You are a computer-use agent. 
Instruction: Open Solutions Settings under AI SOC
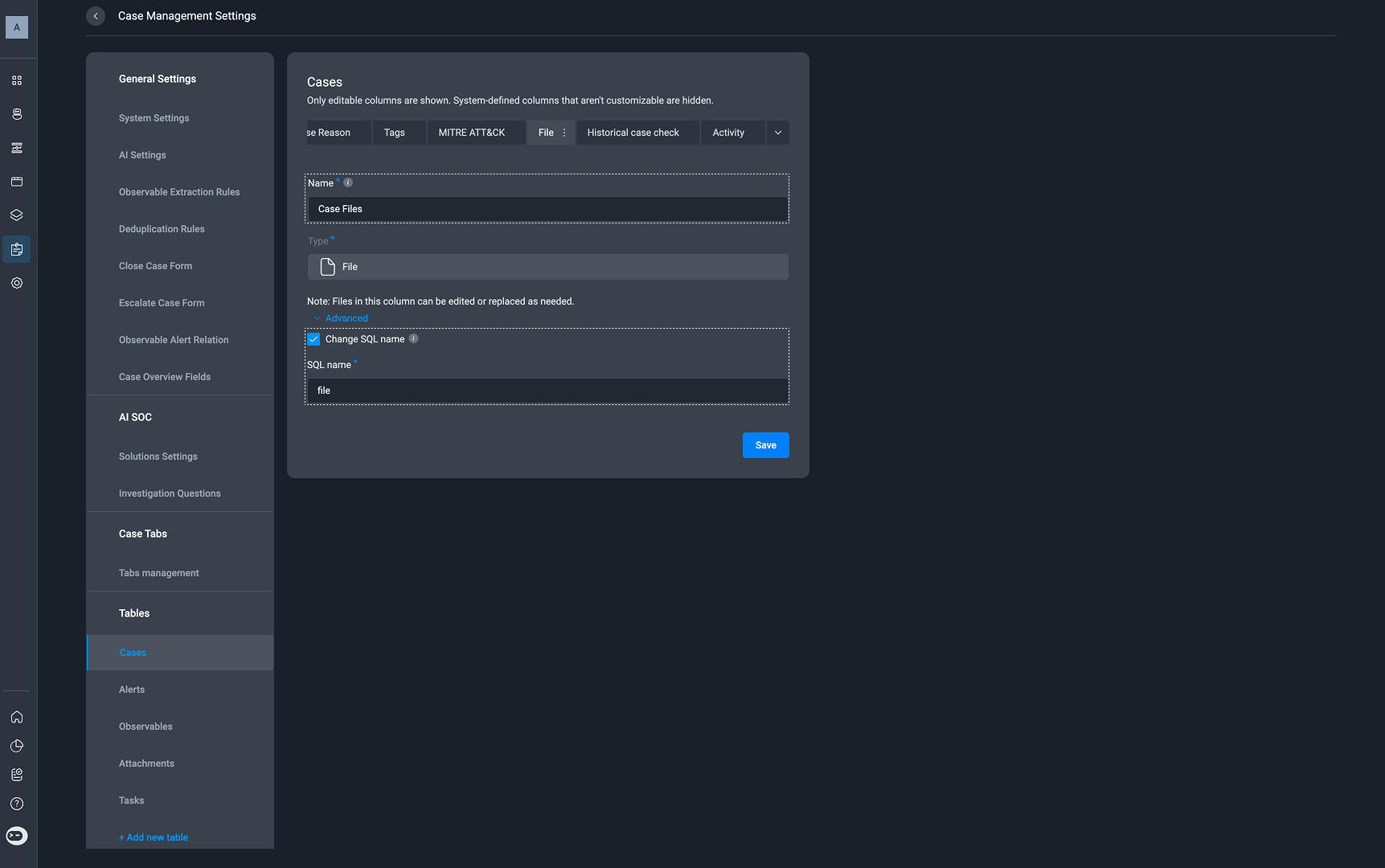(158, 457)
